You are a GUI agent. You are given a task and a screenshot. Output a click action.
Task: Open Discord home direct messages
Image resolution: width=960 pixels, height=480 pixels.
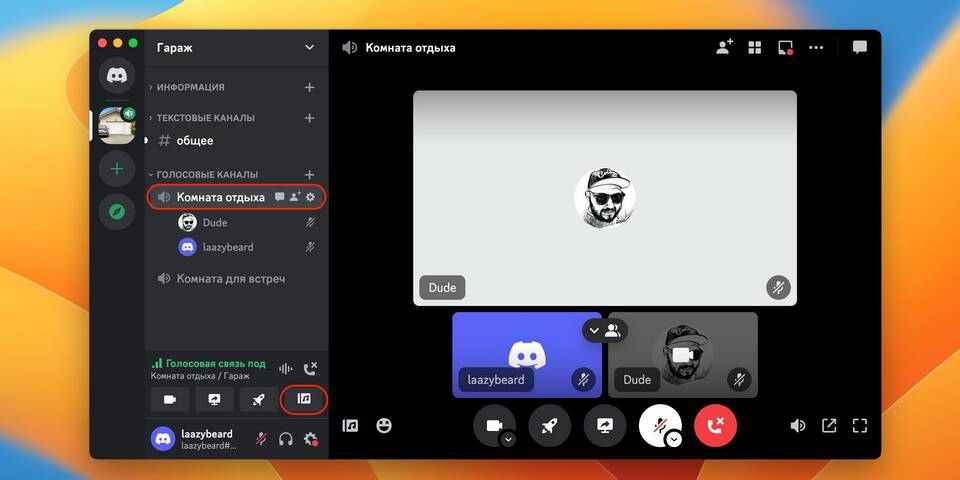[x=116, y=75]
